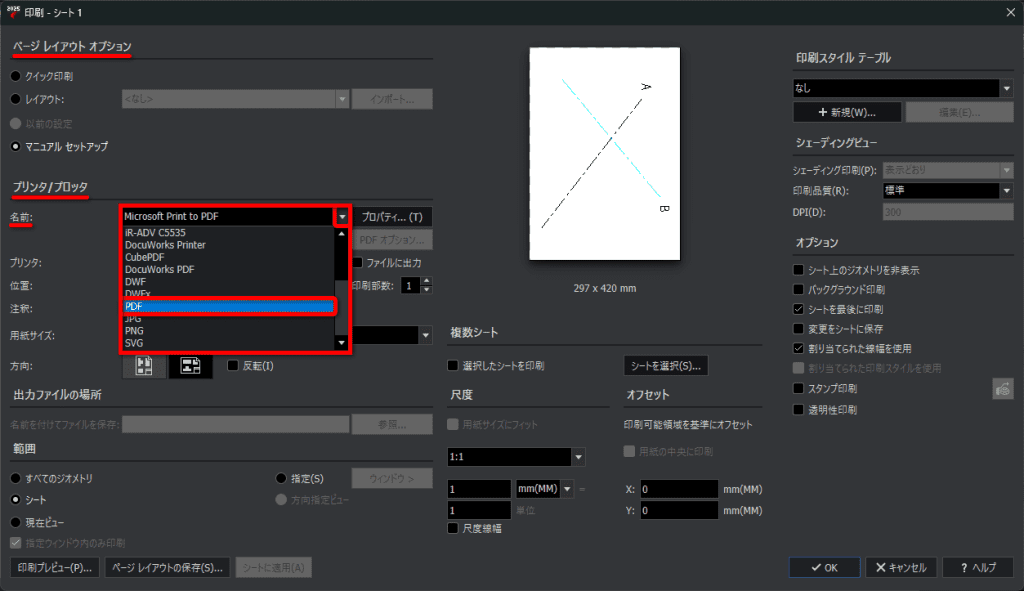
Task: Enable the 反転(I) checkbox
Action: pyautogui.click(x=234, y=366)
